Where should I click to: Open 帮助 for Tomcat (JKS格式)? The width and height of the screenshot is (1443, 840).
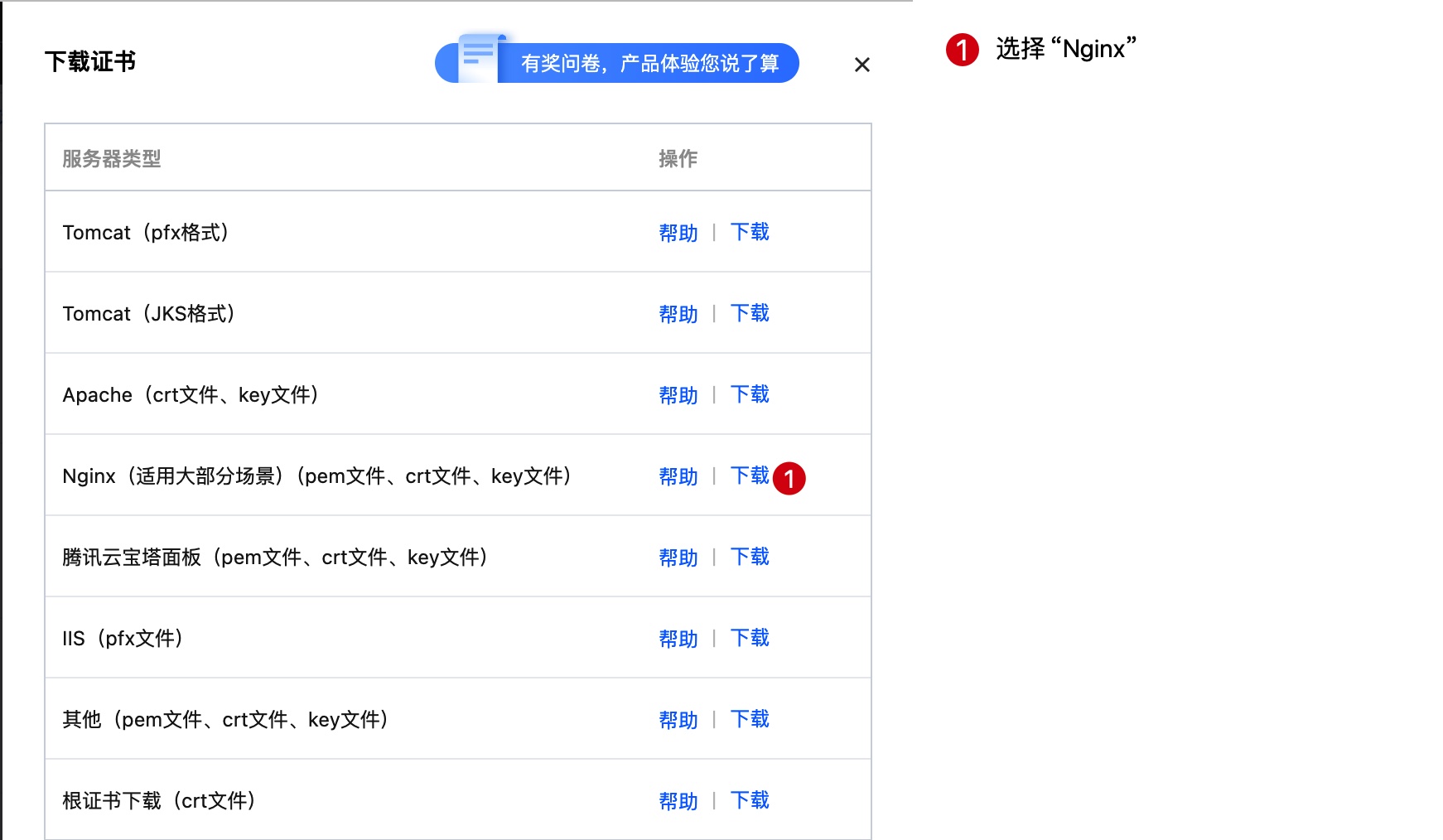(678, 314)
